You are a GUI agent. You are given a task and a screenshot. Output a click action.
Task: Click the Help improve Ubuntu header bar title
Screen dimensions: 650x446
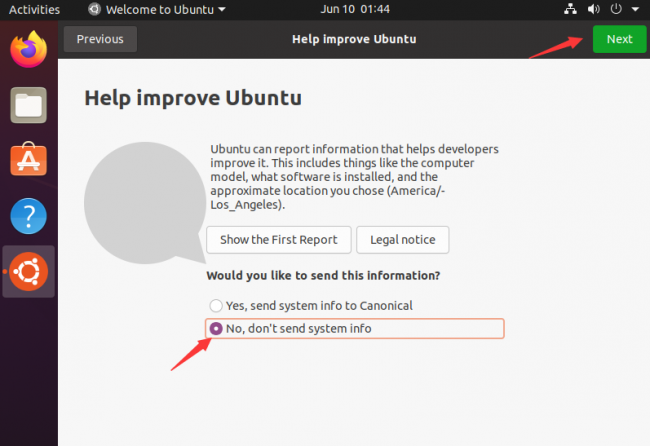coord(354,39)
